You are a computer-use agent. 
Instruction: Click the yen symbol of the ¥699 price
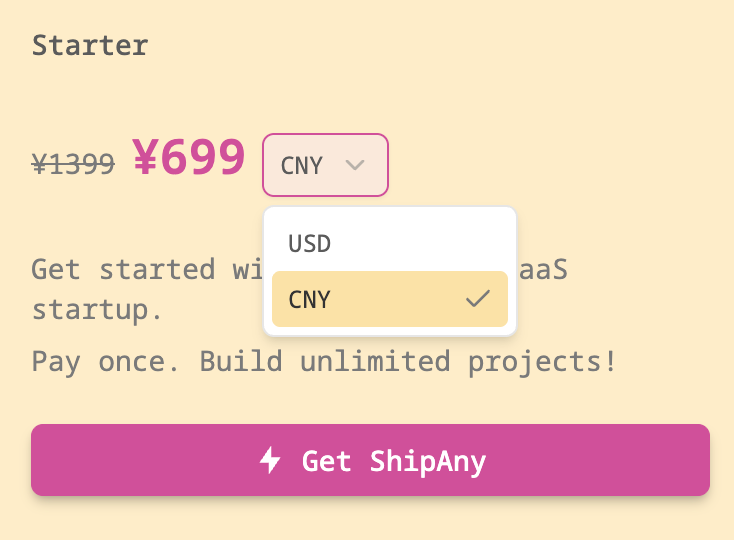click(x=146, y=157)
